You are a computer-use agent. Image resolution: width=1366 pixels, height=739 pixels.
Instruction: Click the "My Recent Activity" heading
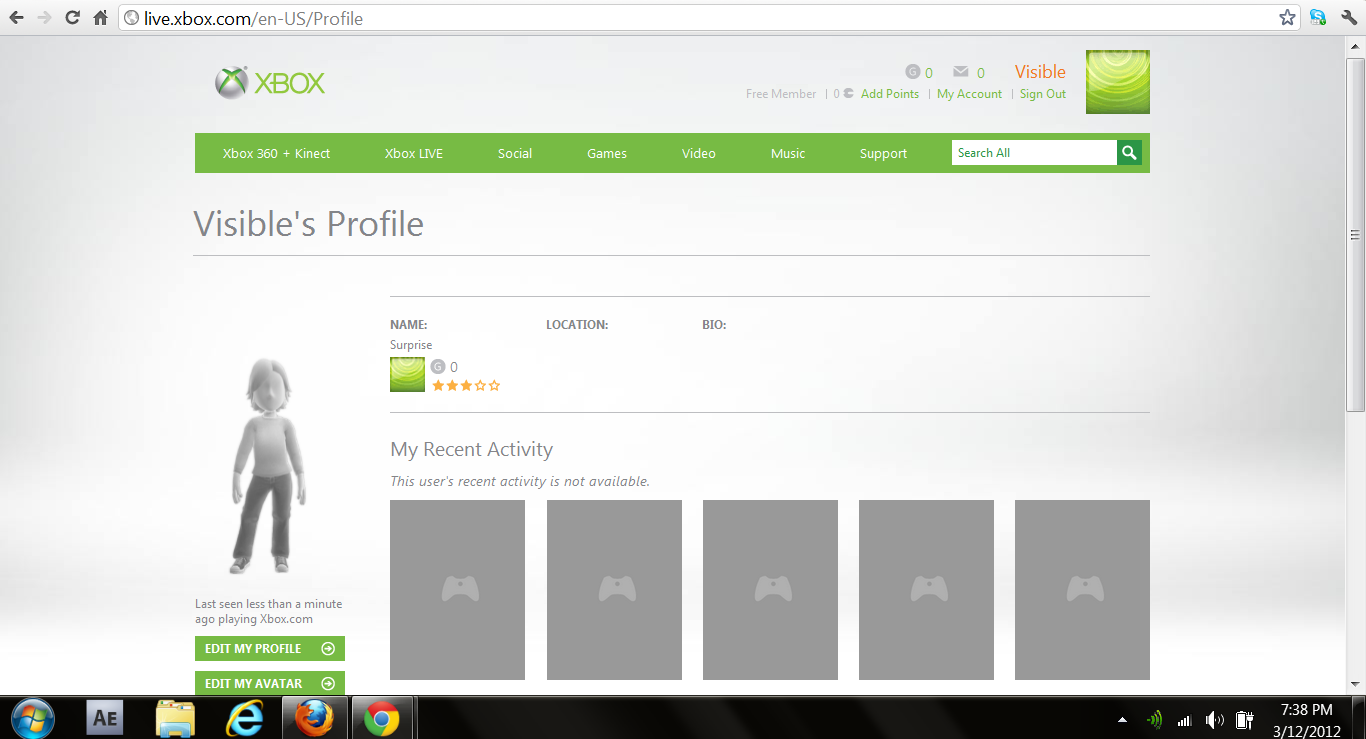[471, 450]
